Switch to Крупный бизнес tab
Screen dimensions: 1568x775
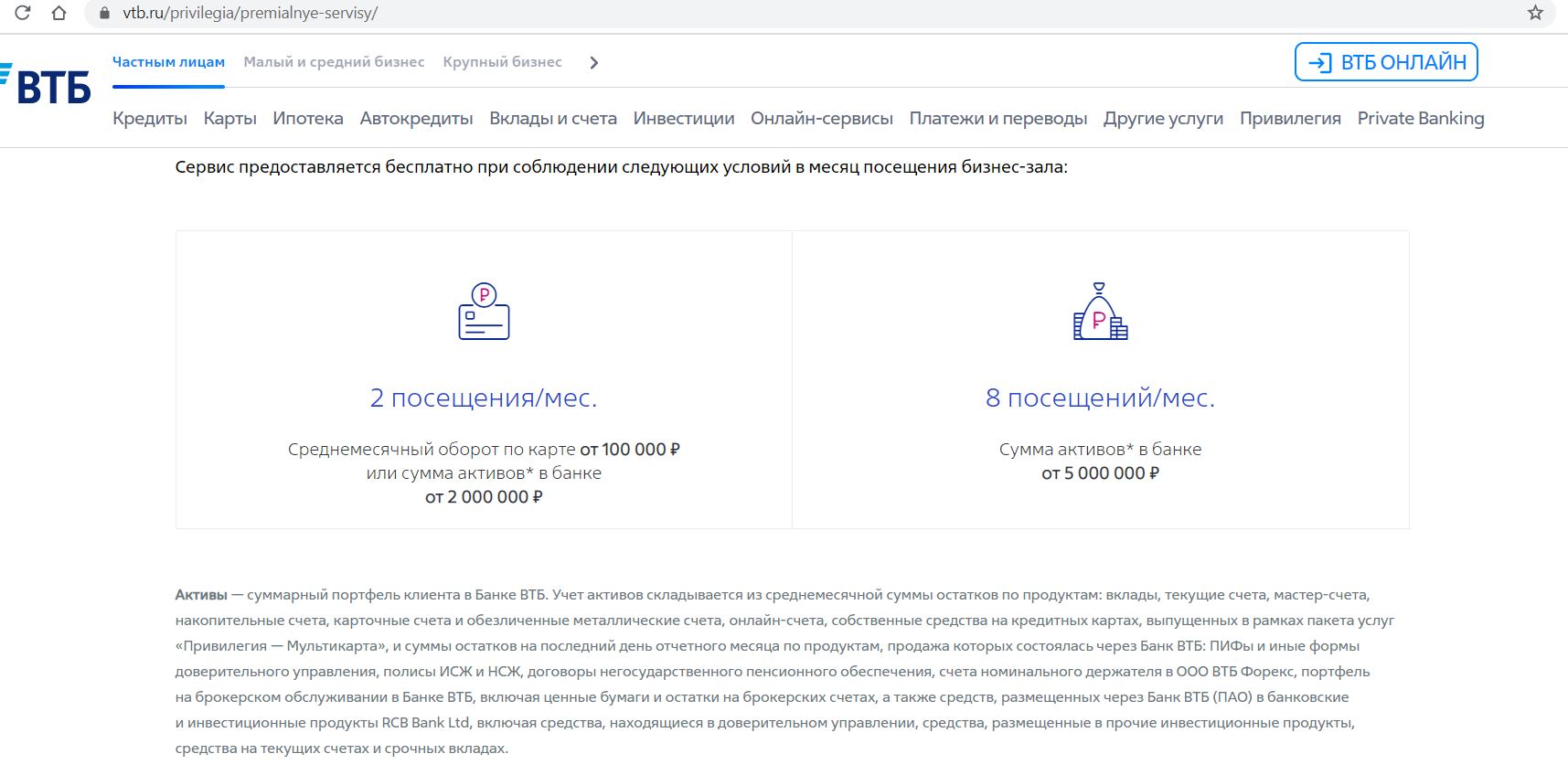pos(502,62)
